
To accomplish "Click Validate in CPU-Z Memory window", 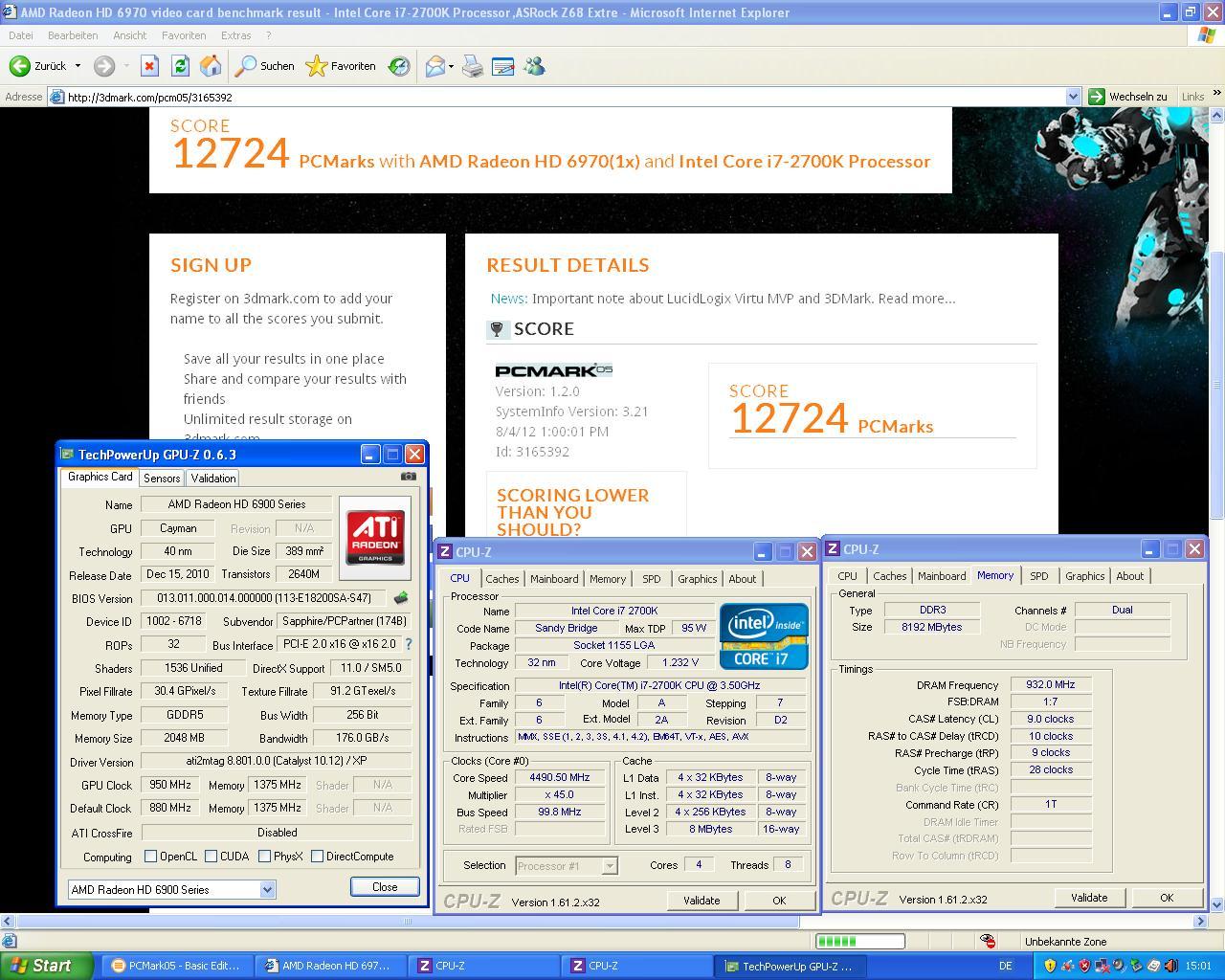I will click(x=1089, y=897).
